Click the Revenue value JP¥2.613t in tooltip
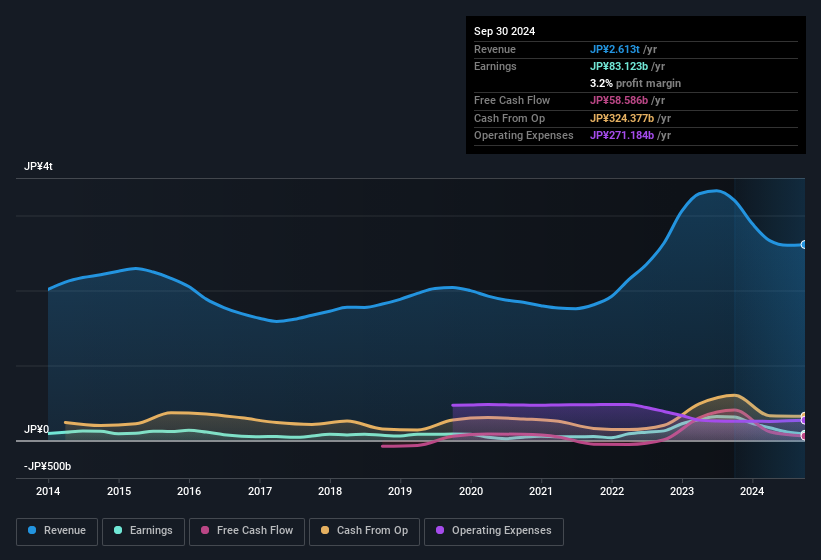Viewport: 821px width, 560px height. pos(615,49)
